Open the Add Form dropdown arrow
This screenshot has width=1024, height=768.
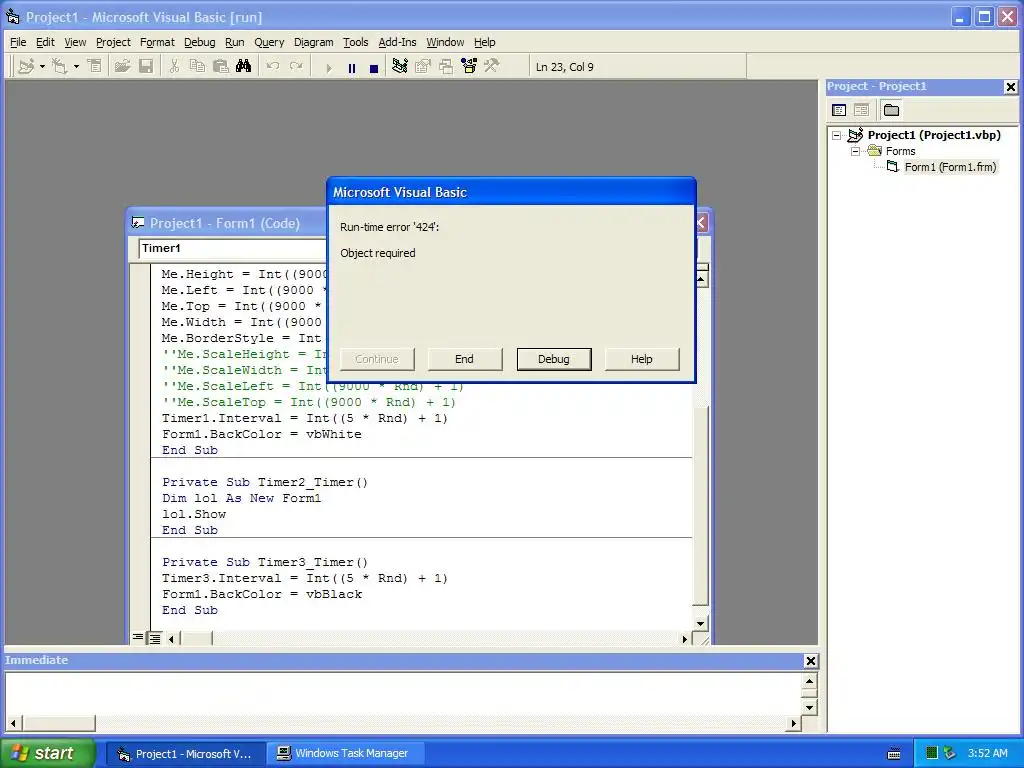pyautogui.click(x=76, y=67)
